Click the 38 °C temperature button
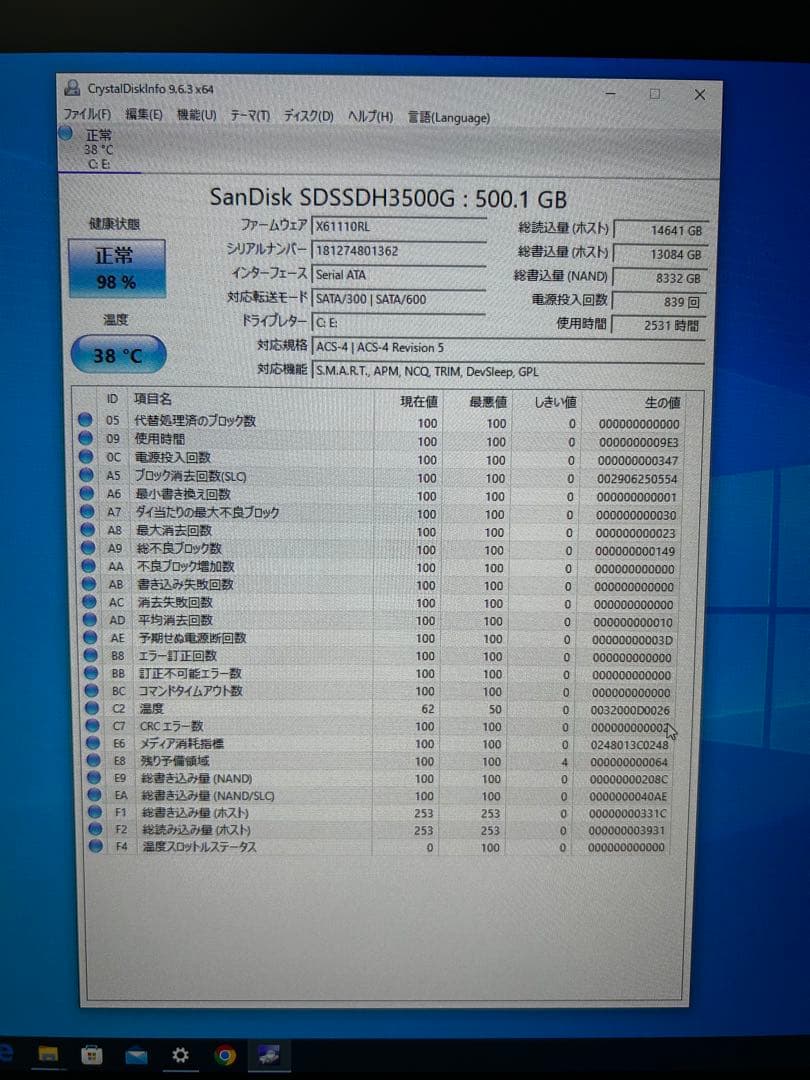810x1080 pixels. pyautogui.click(x=117, y=354)
